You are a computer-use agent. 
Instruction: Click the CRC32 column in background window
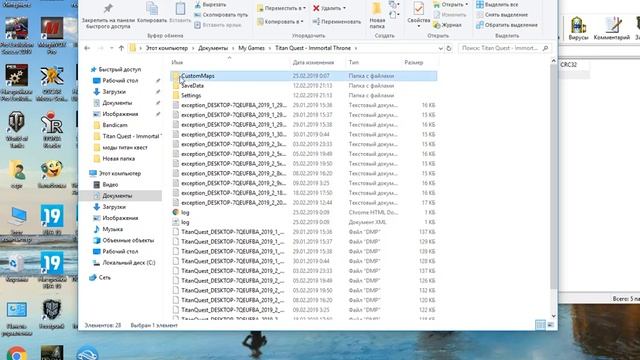568,65
